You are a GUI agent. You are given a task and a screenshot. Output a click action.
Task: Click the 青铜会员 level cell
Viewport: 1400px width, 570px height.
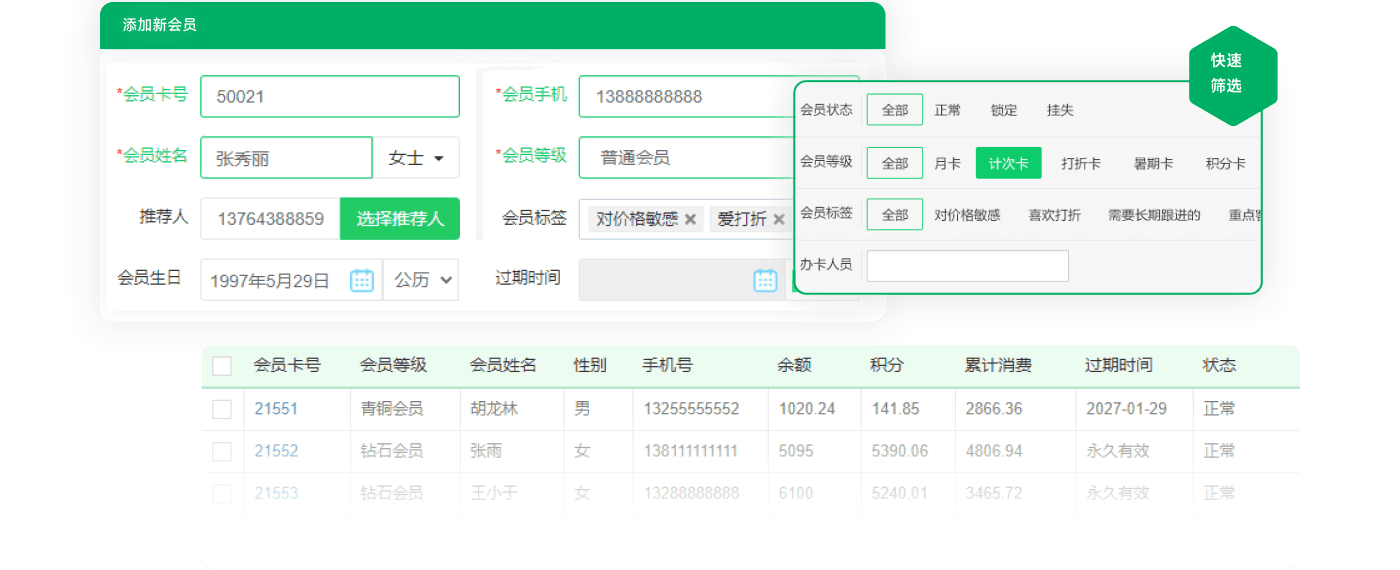coord(392,409)
